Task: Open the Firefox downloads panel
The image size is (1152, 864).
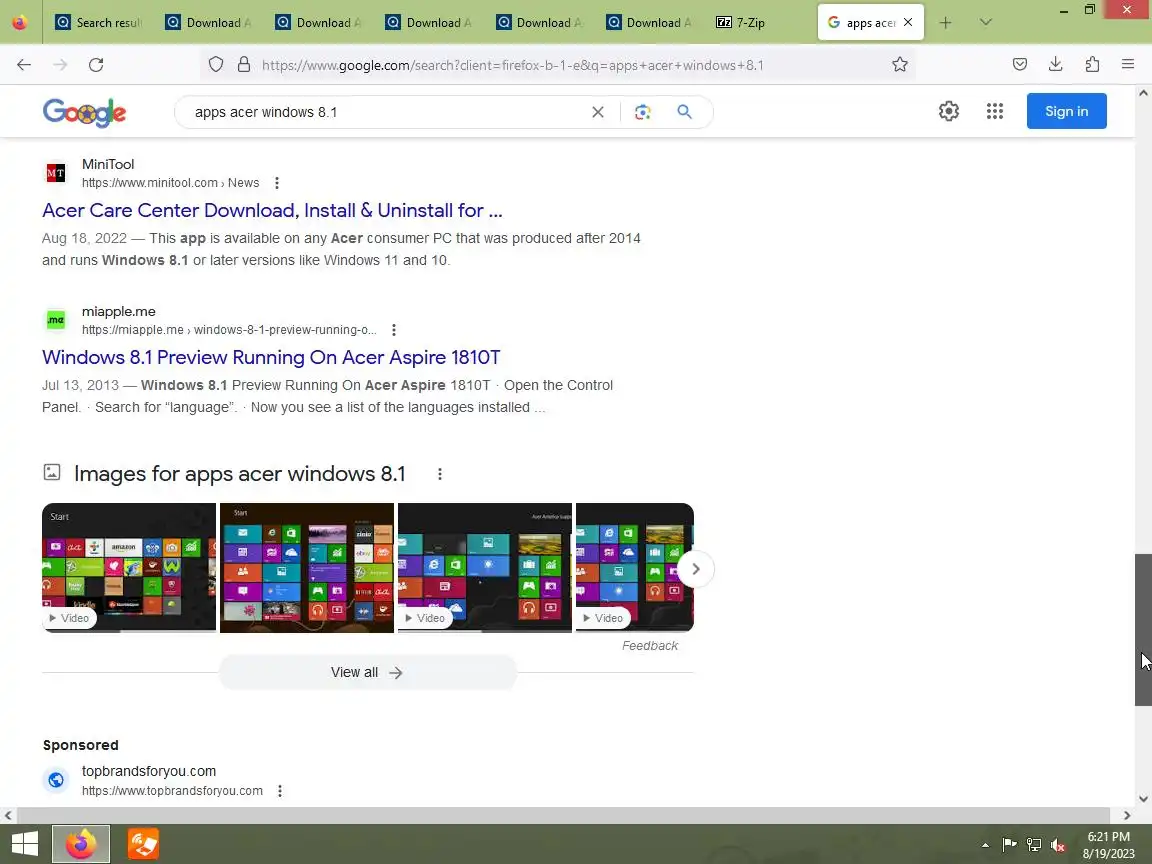Action: coord(1056,65)
